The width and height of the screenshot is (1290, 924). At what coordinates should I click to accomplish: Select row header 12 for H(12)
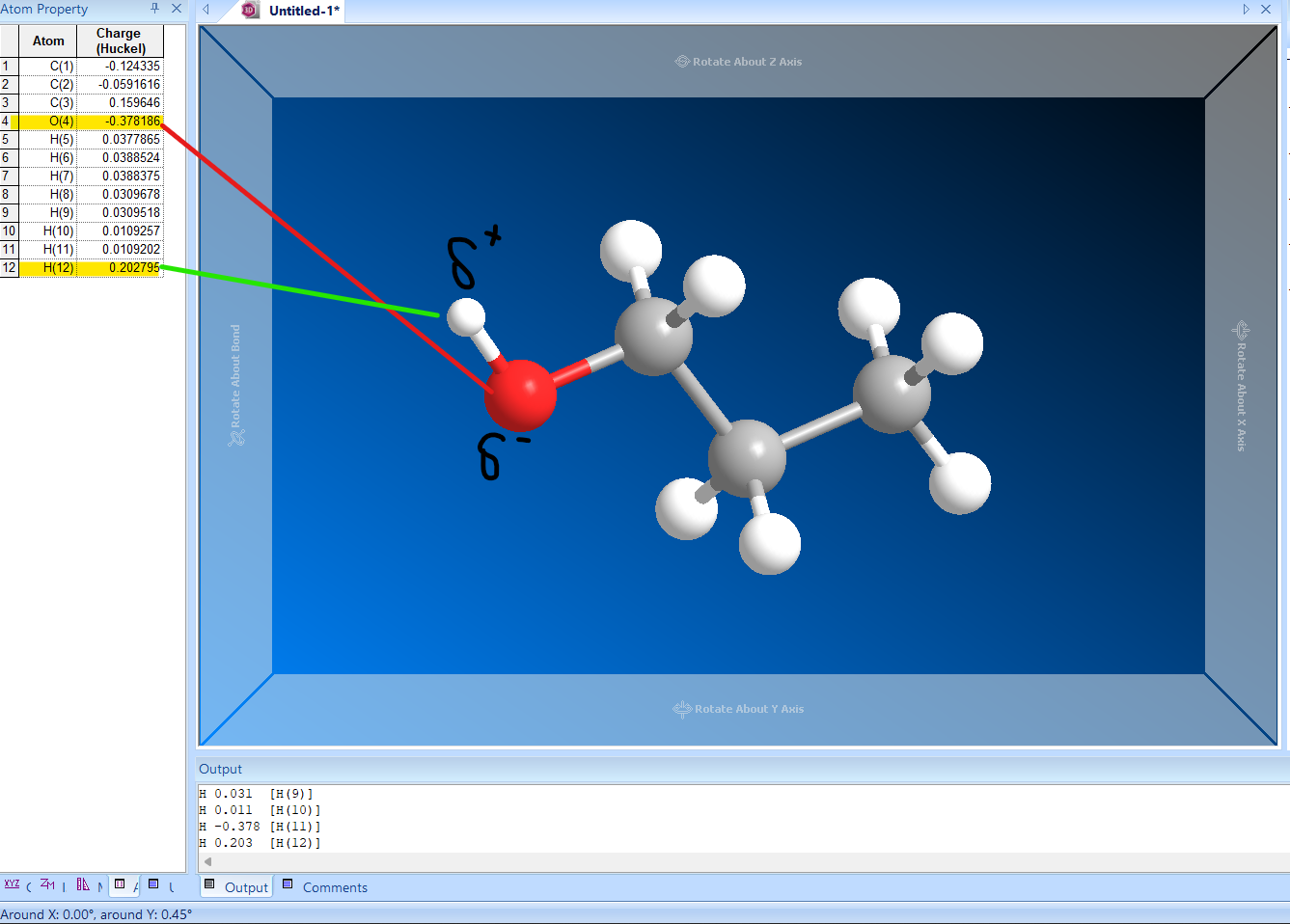click(9, 268)
